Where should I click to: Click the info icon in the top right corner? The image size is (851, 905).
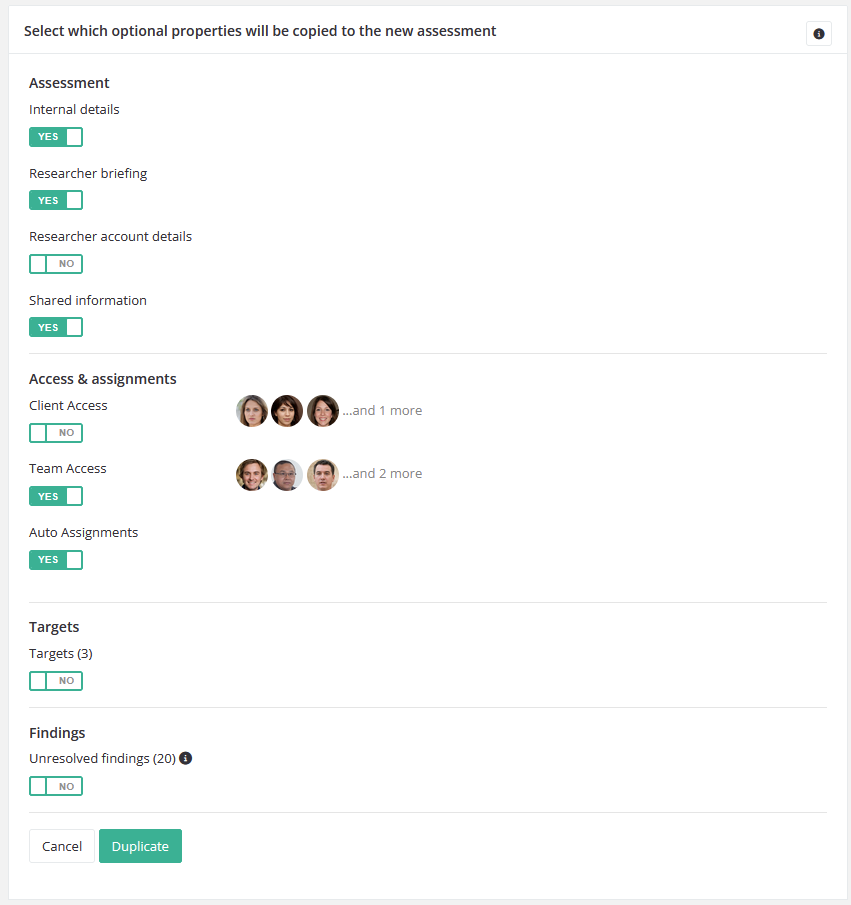tap(819, 33)
